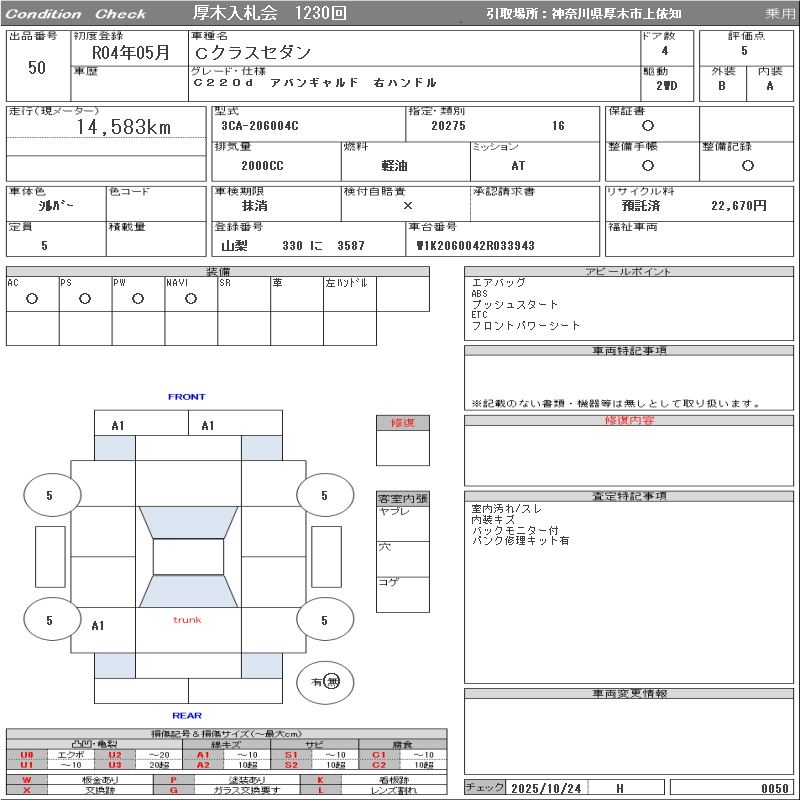This screenshot has width=800, height=800.
Task: Click the red X legend code
Action: point(27,790)
